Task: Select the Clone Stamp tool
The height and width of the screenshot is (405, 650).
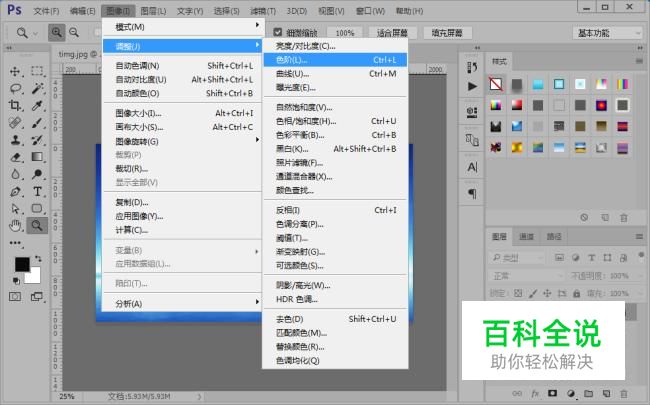Action: click(16, 140)
